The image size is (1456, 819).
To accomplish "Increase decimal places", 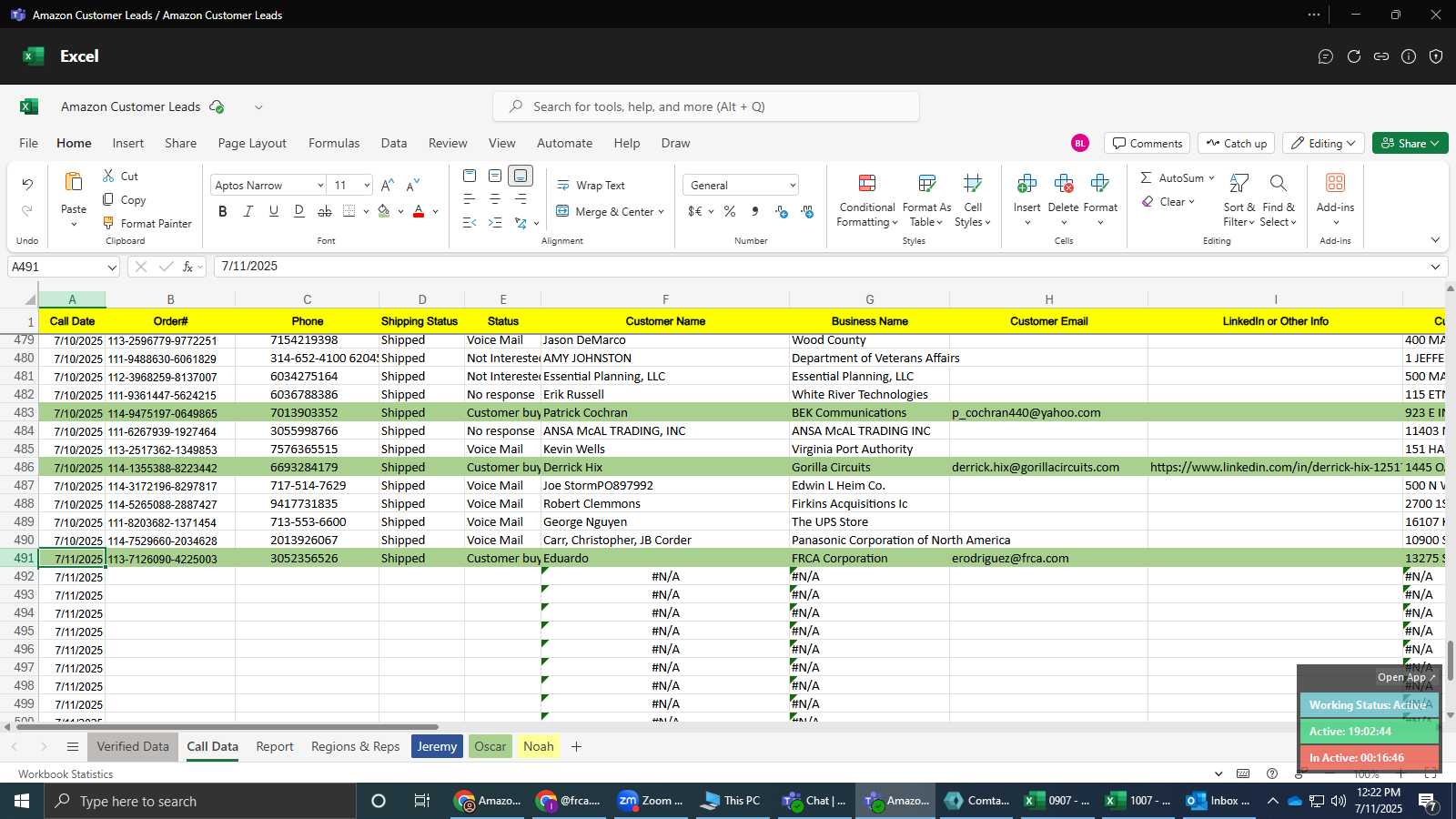I will 782,211.
